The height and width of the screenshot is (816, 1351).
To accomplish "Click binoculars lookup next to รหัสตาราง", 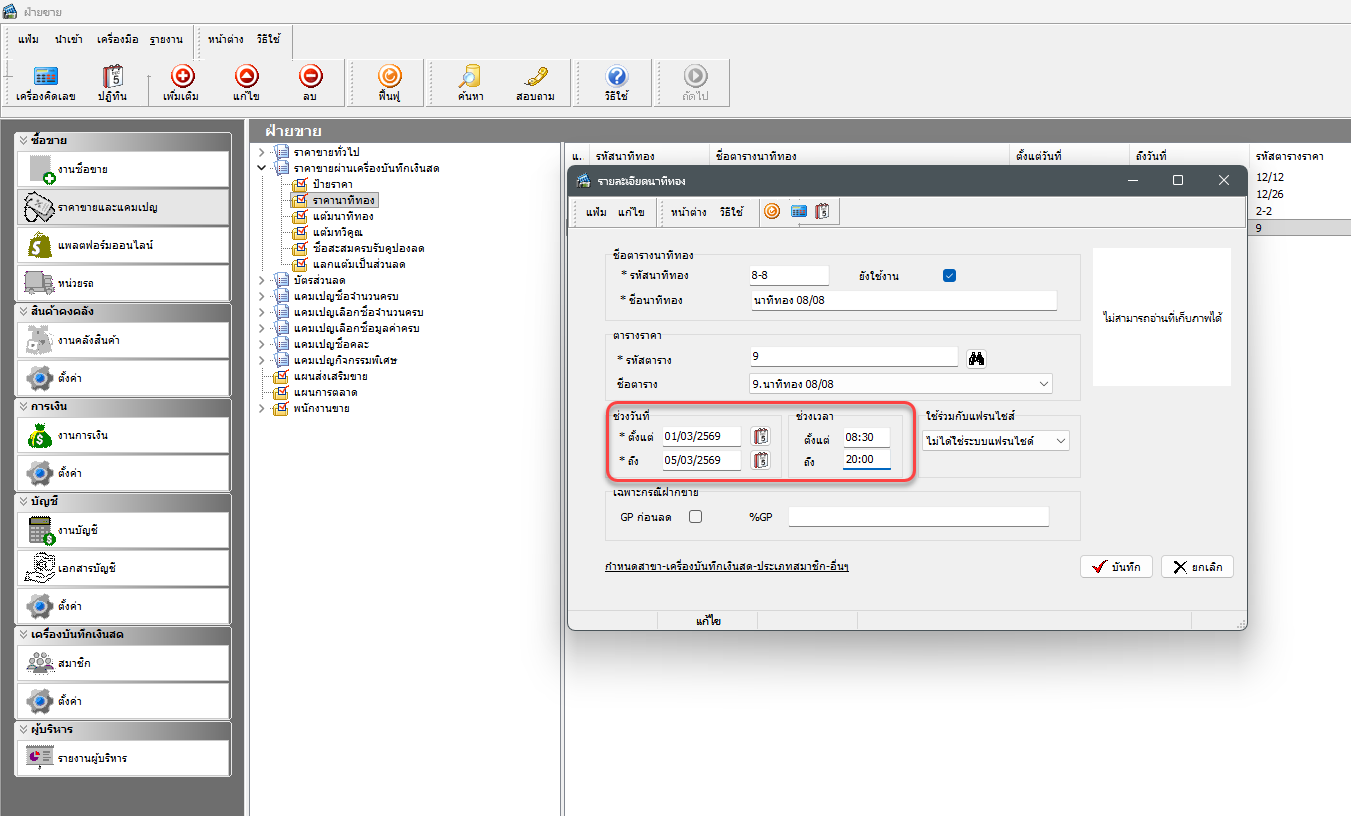I will [976, 358].
